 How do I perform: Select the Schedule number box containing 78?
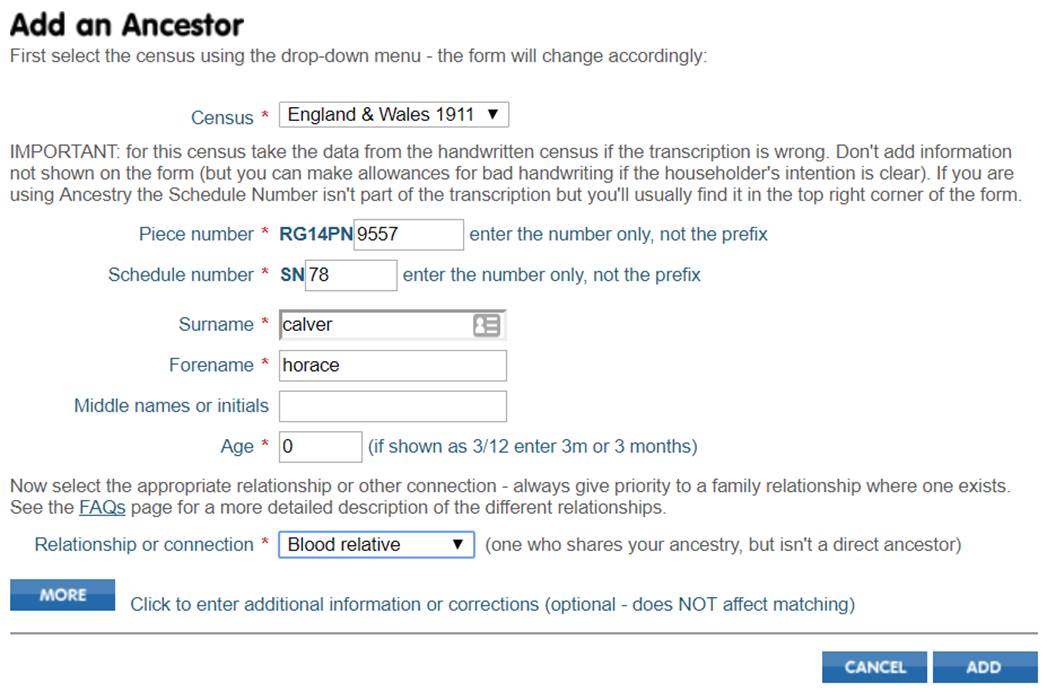[x=351, y=275]
